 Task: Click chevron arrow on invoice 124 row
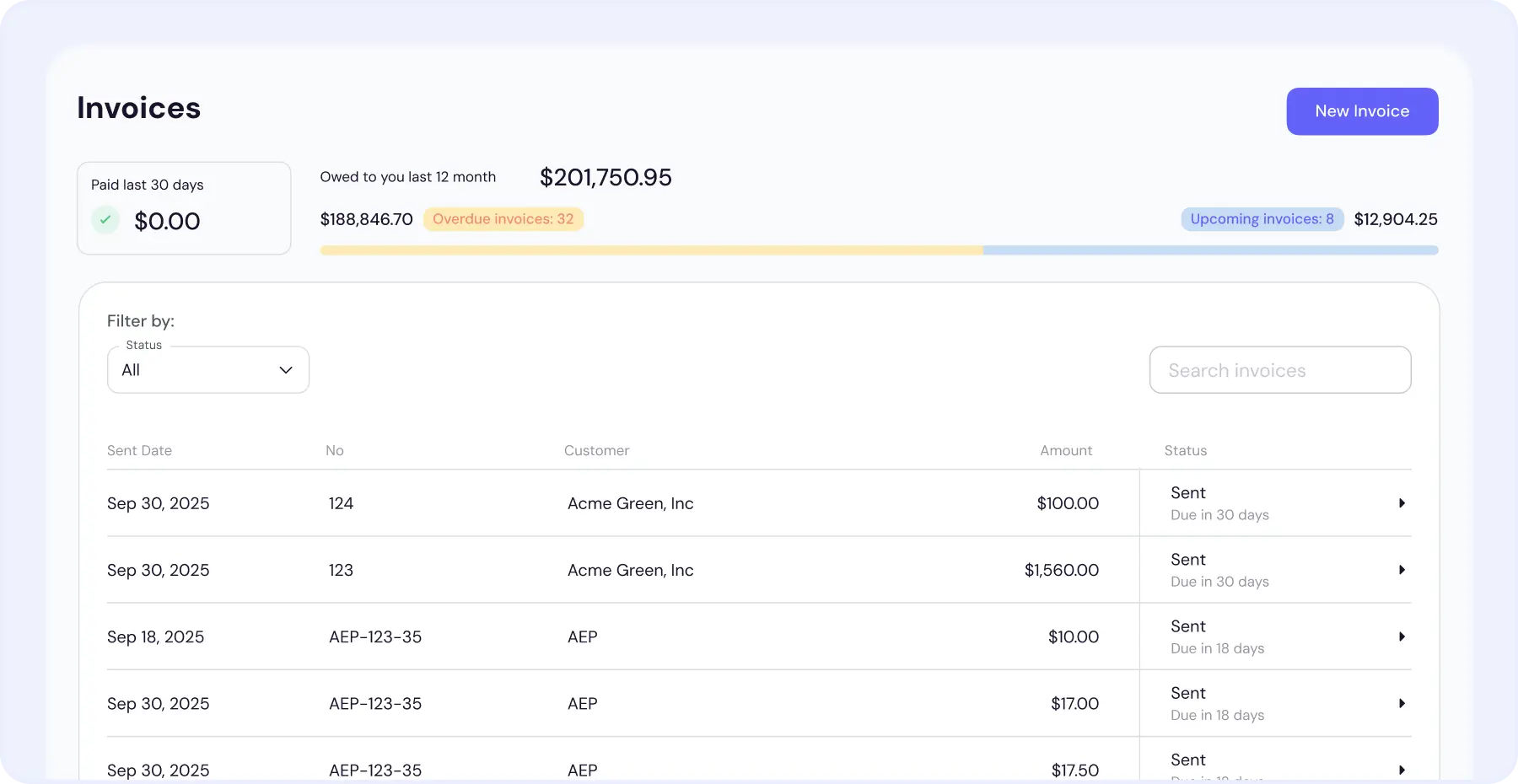click(1402, 503)
